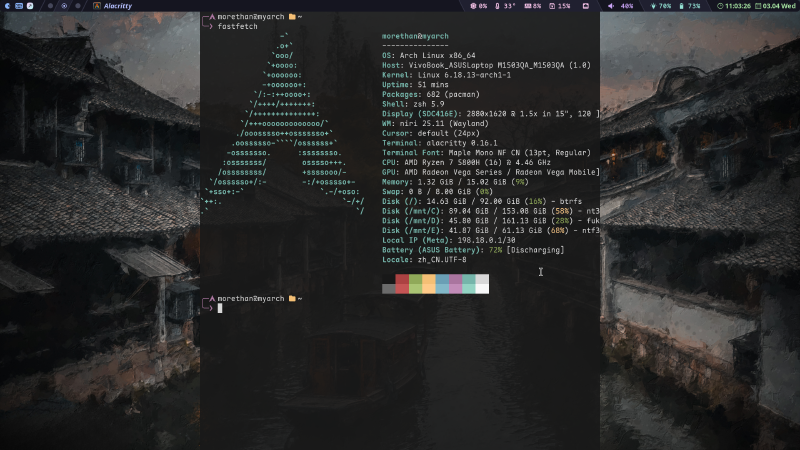Image resolution: width=800 pixels, height=450 pixels.
Task: Click folder icon in first prompt line
Action: pyautogui.click(x=292, y=16)
